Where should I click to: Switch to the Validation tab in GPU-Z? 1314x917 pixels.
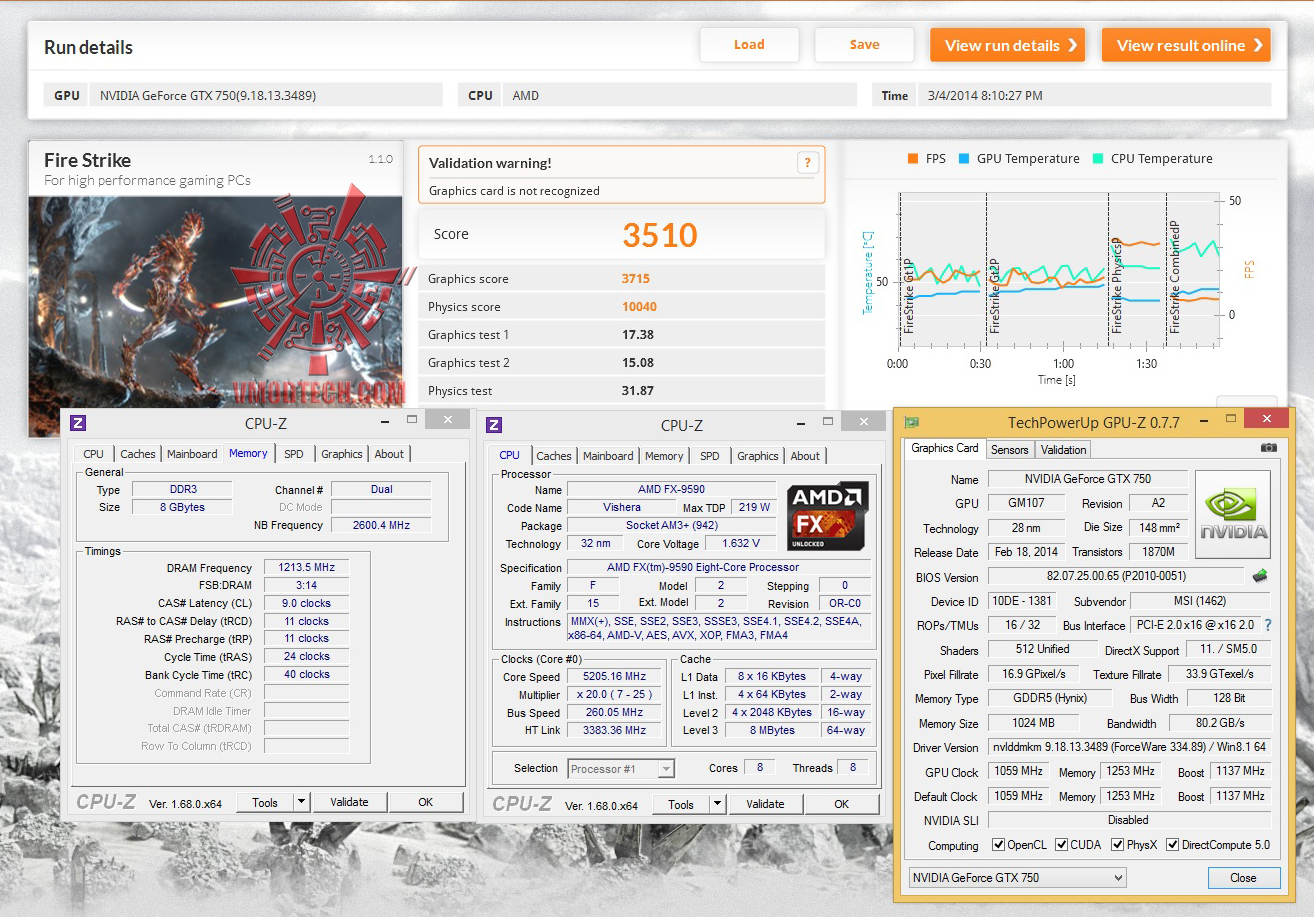point(1063,450)
